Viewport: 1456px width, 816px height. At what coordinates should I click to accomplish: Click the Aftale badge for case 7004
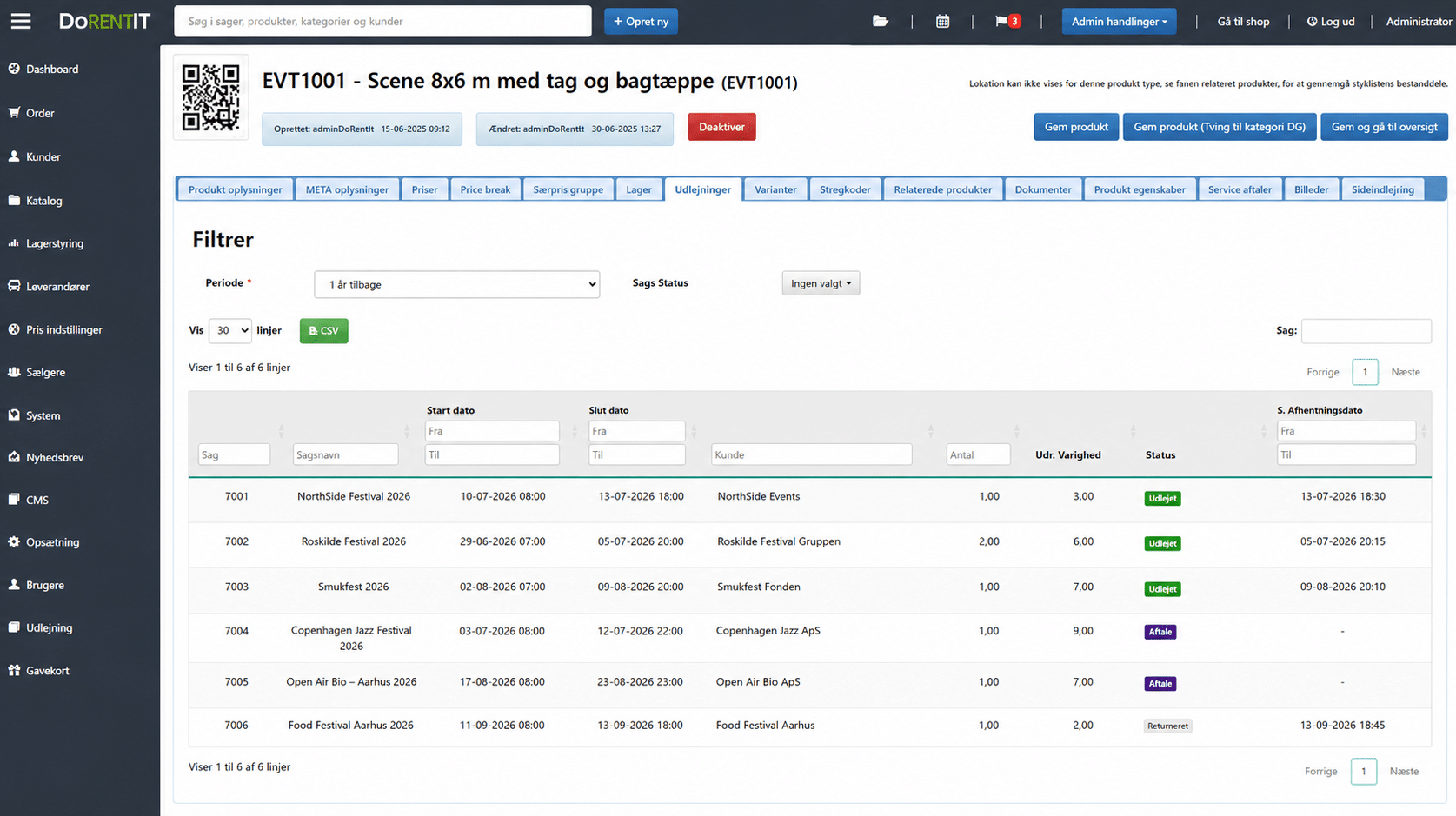point(1160,632)
